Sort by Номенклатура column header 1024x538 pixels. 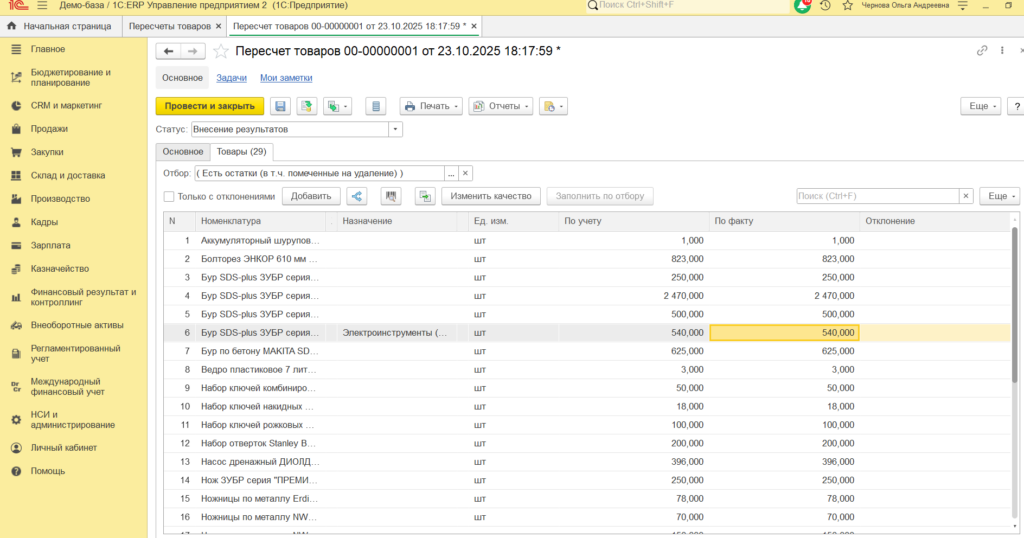(260, 221)
